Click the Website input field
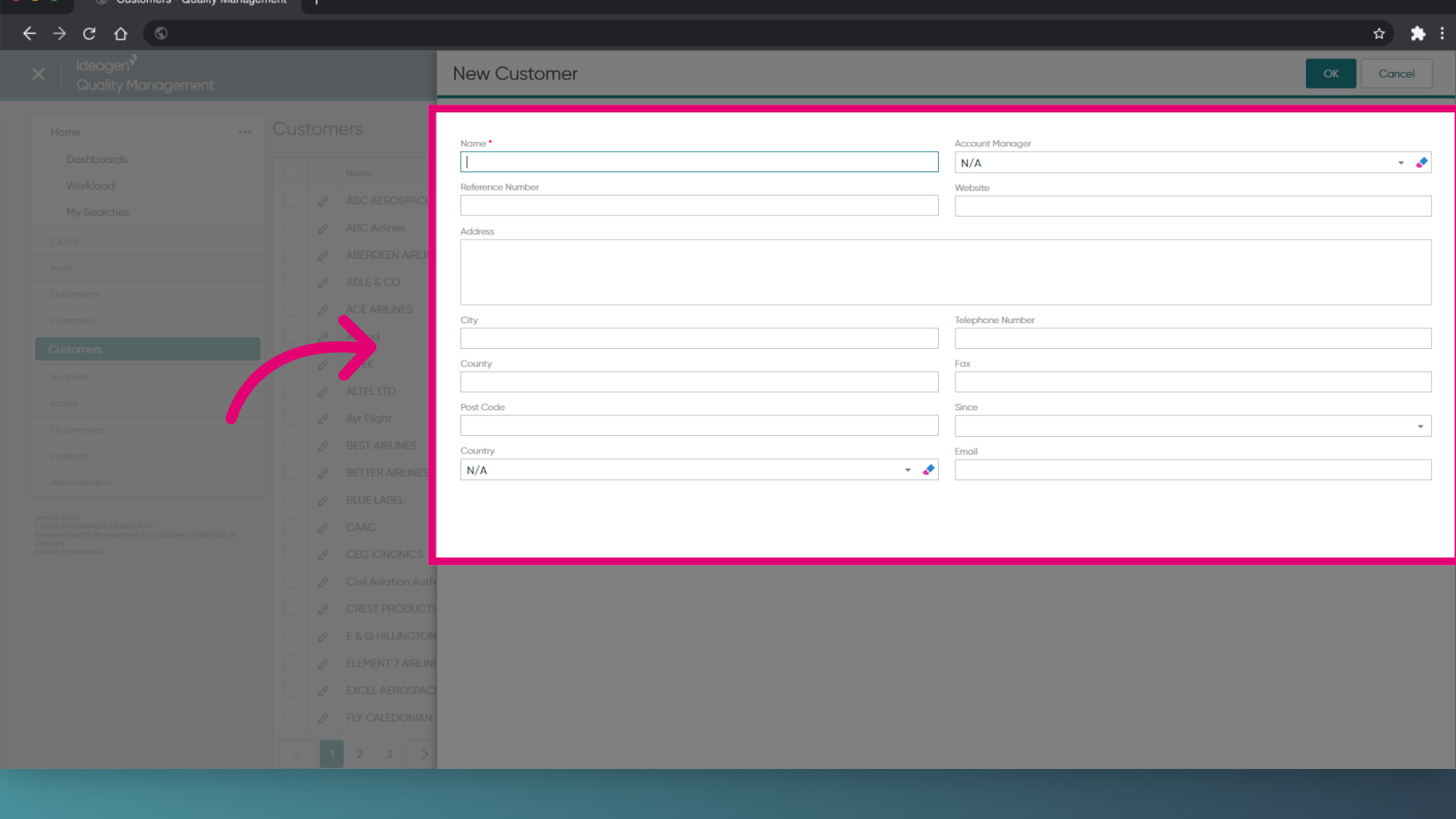The image size is (1456, 819). tap(1193, 206)
